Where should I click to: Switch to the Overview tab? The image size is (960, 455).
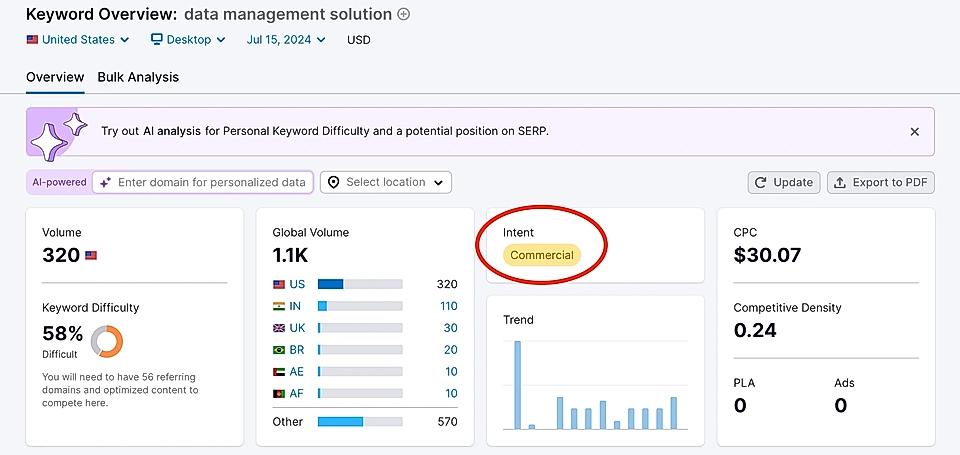pos(55,77)
